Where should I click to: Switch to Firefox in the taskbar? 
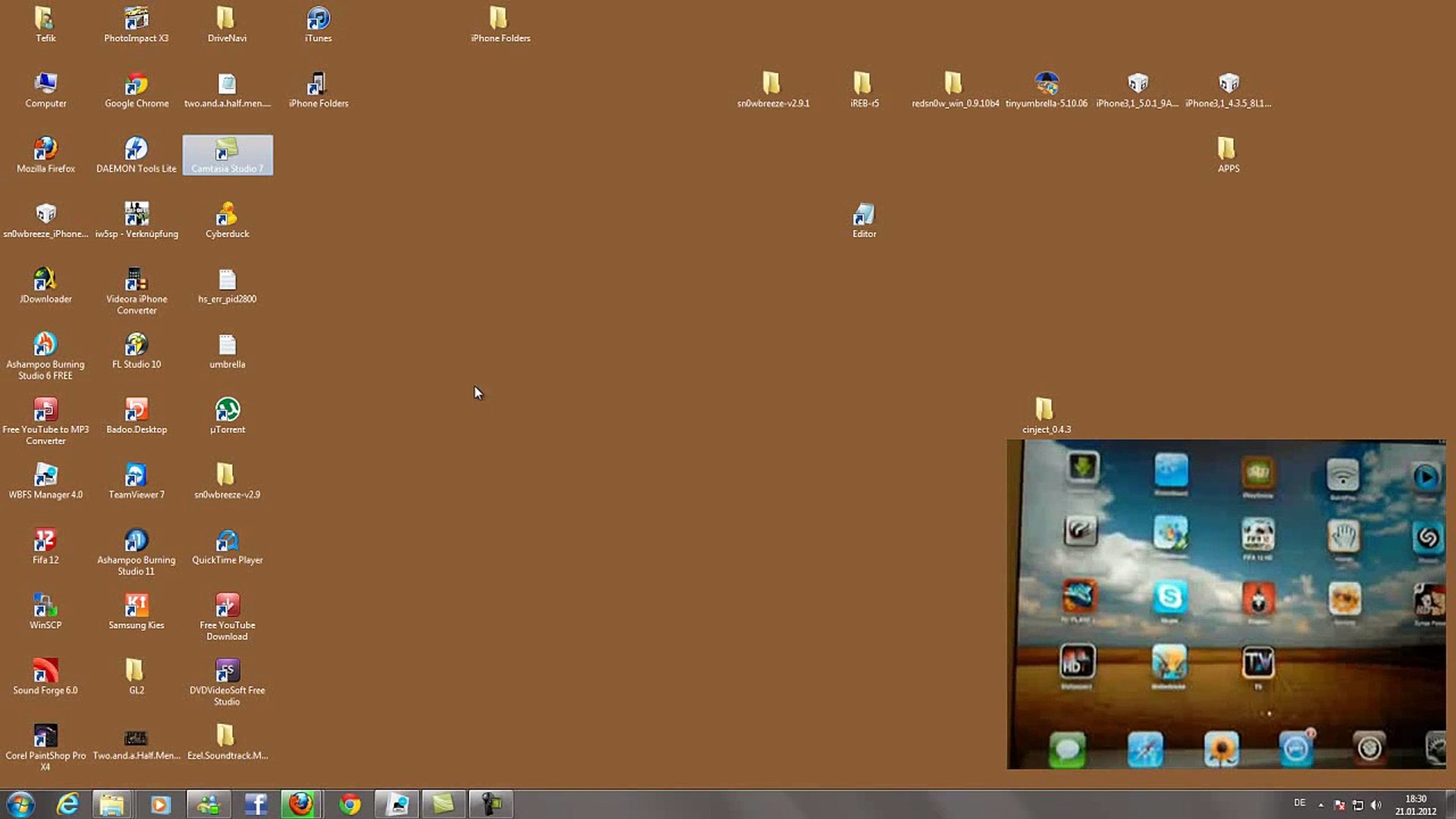302,804
